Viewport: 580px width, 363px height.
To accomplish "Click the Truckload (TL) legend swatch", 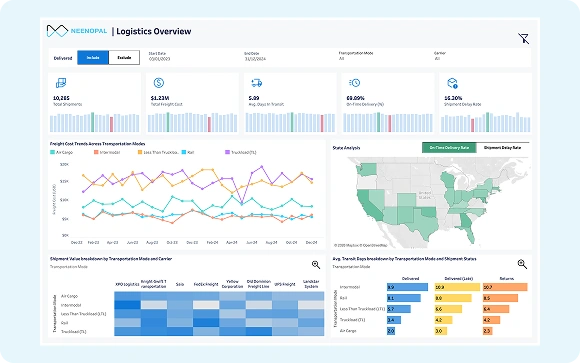I will [227, 152].
